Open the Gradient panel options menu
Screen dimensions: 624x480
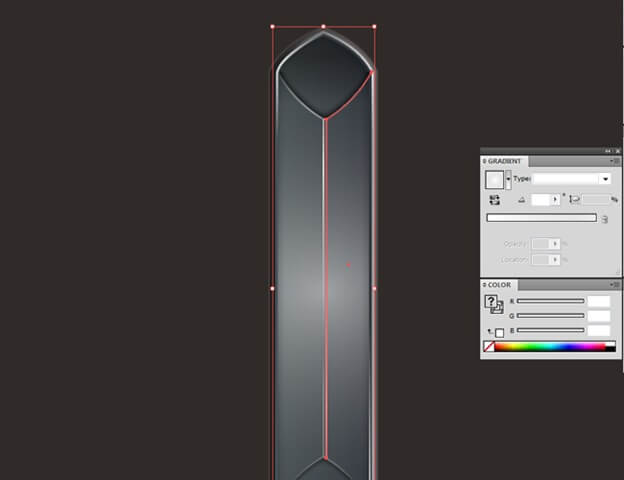(x=615, y=161)
